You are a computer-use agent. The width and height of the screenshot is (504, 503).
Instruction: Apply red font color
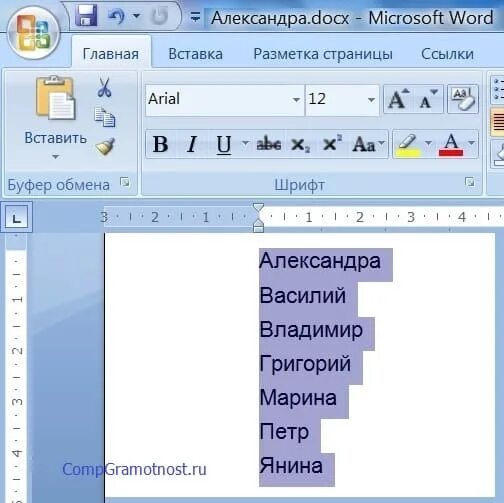pyautogui.click(x=451, y=145)
